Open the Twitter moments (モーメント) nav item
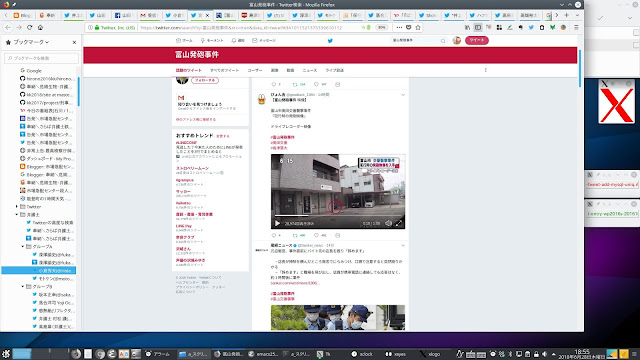 click(212, 40)
